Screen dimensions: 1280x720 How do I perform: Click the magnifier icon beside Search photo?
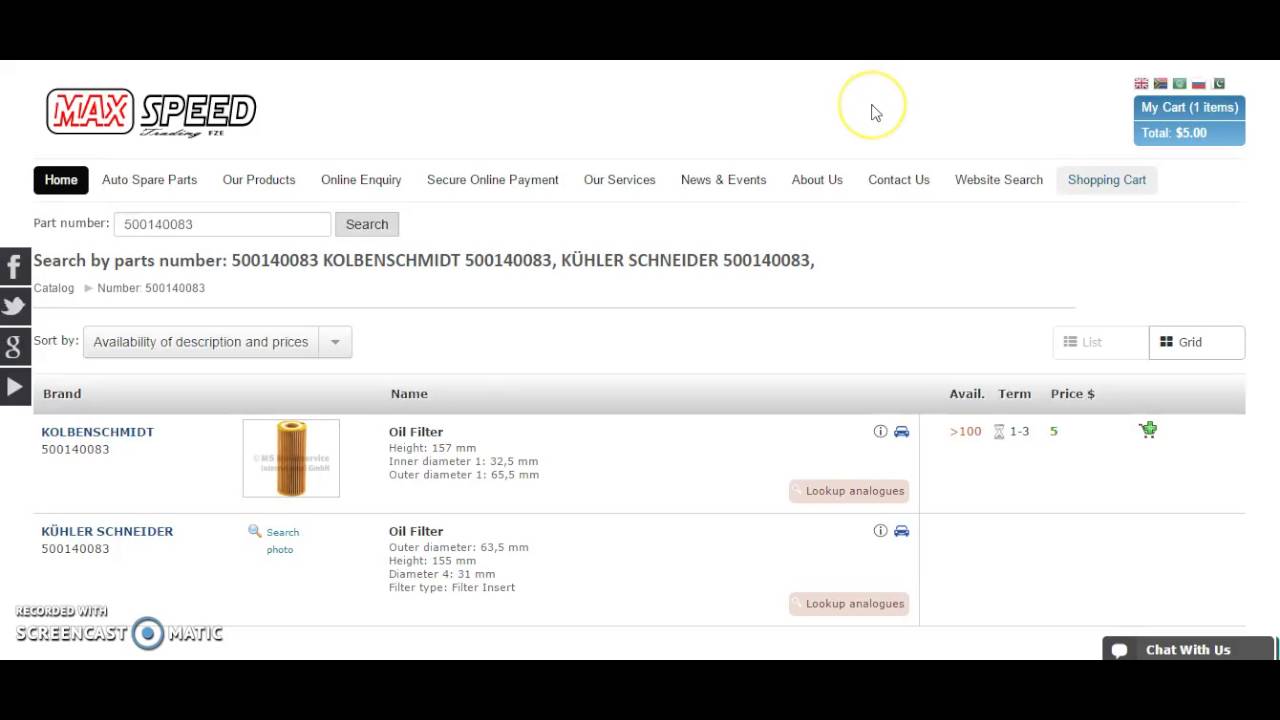point(255,531)
